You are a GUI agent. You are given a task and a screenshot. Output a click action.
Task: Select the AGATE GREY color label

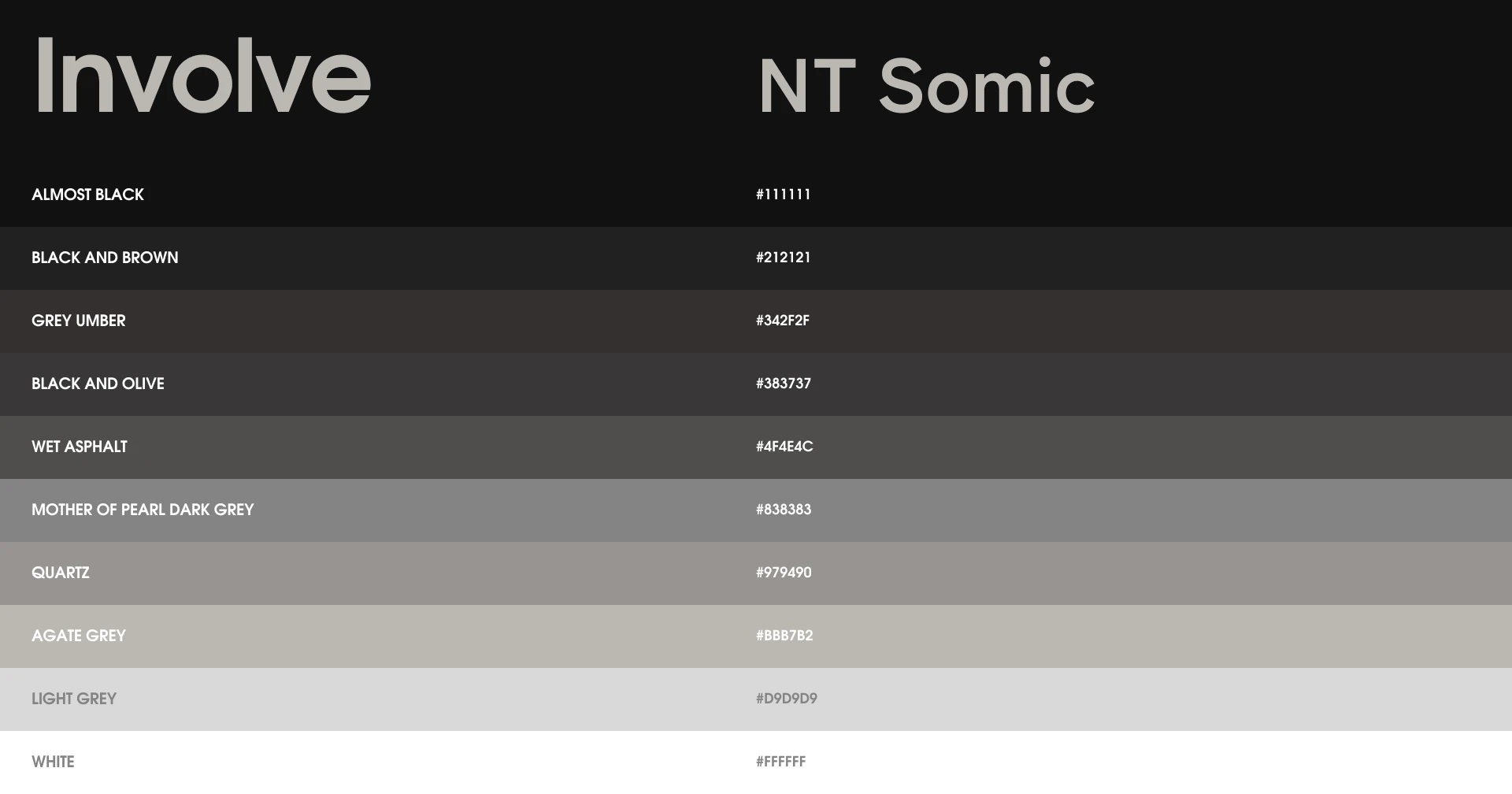[x=79, y=636]
